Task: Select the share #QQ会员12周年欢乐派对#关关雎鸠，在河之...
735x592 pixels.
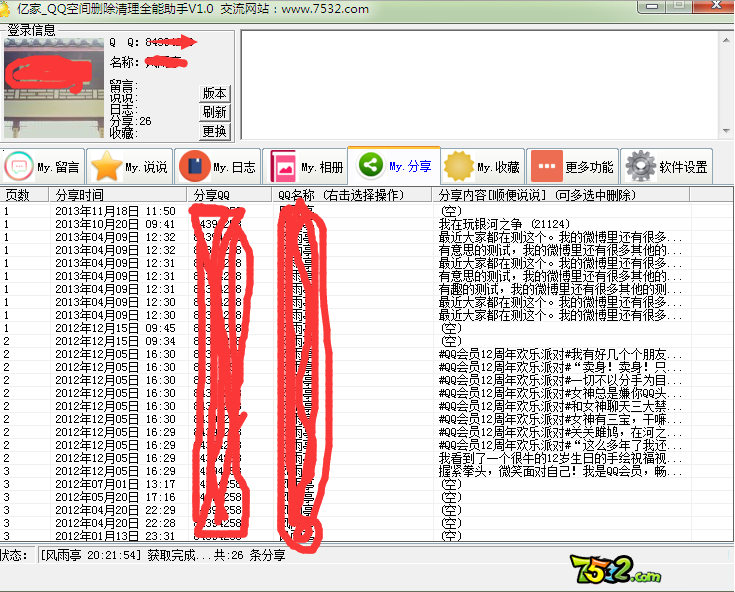Action: tap(367, 432)
